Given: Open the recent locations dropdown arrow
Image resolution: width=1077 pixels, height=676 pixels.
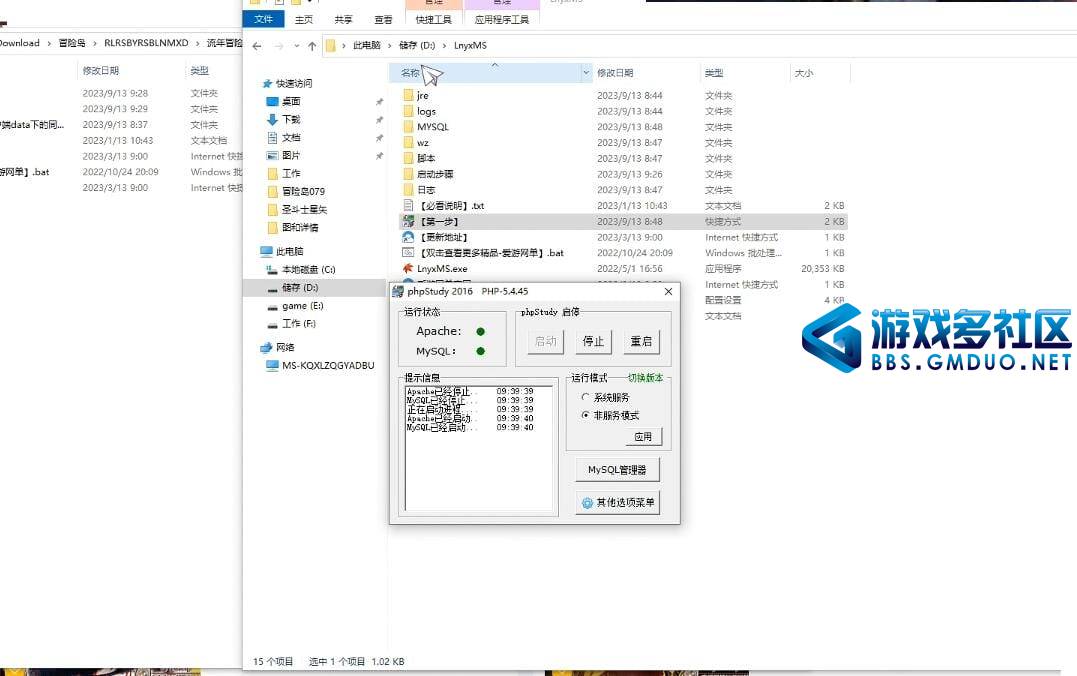Looking at the screenshot, I should (x=297, y=46).
